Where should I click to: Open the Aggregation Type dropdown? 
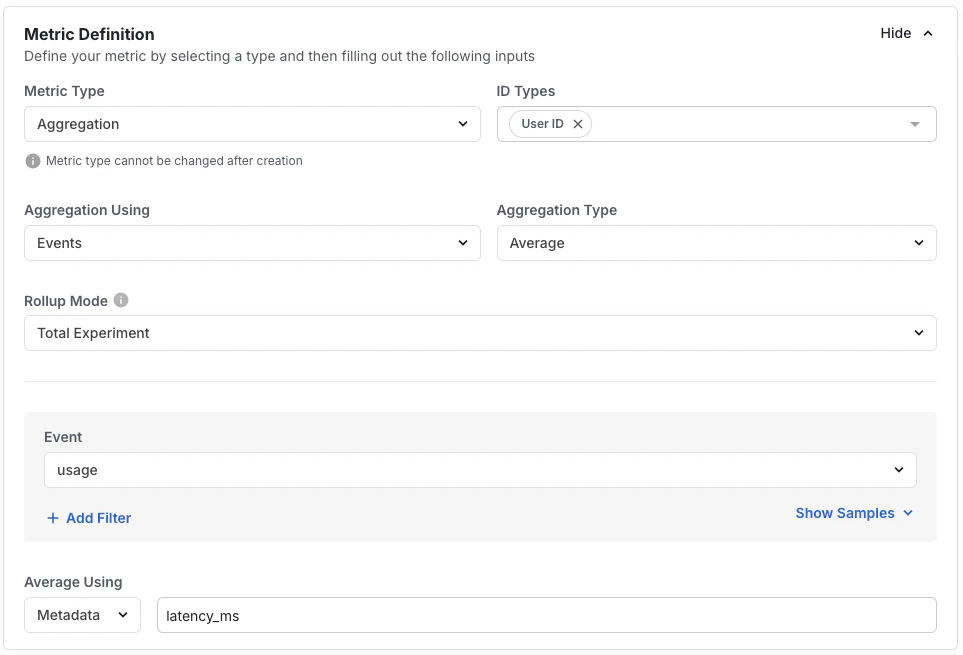[x=716, y=243]
